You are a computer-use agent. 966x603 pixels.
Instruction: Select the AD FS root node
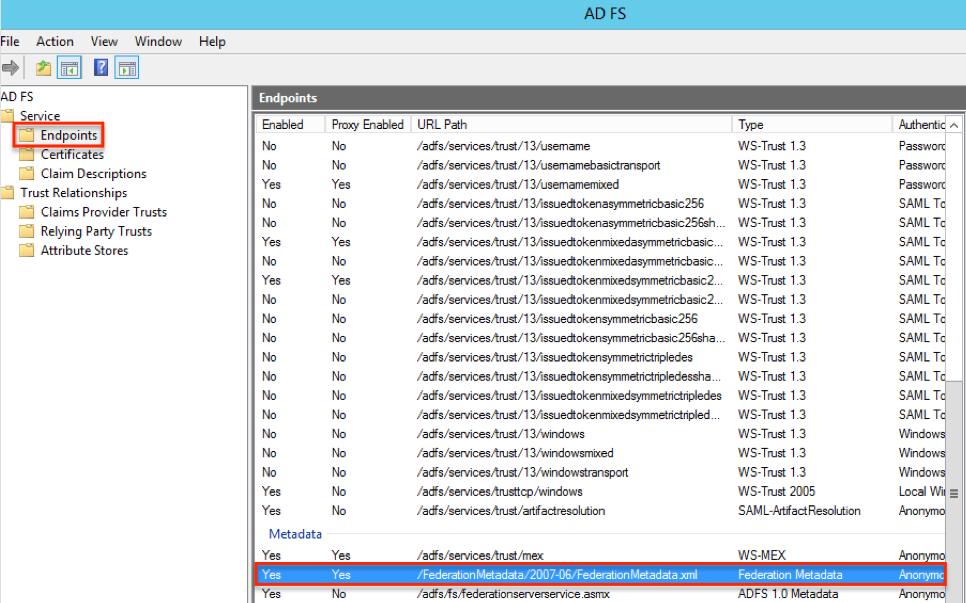17,97
